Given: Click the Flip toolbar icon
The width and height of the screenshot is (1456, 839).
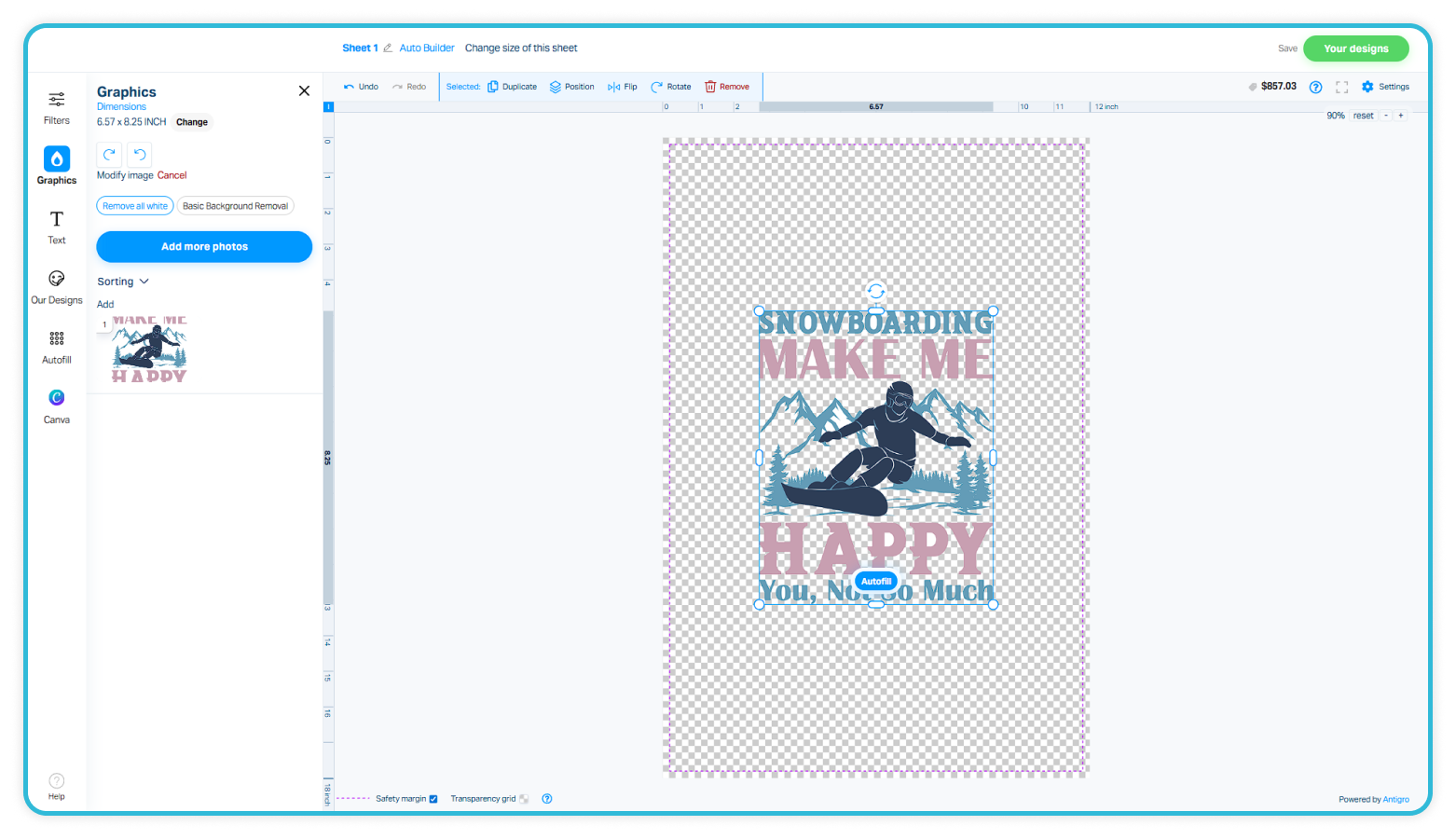Looking at the screenshot, I should [x=622, y=87].
